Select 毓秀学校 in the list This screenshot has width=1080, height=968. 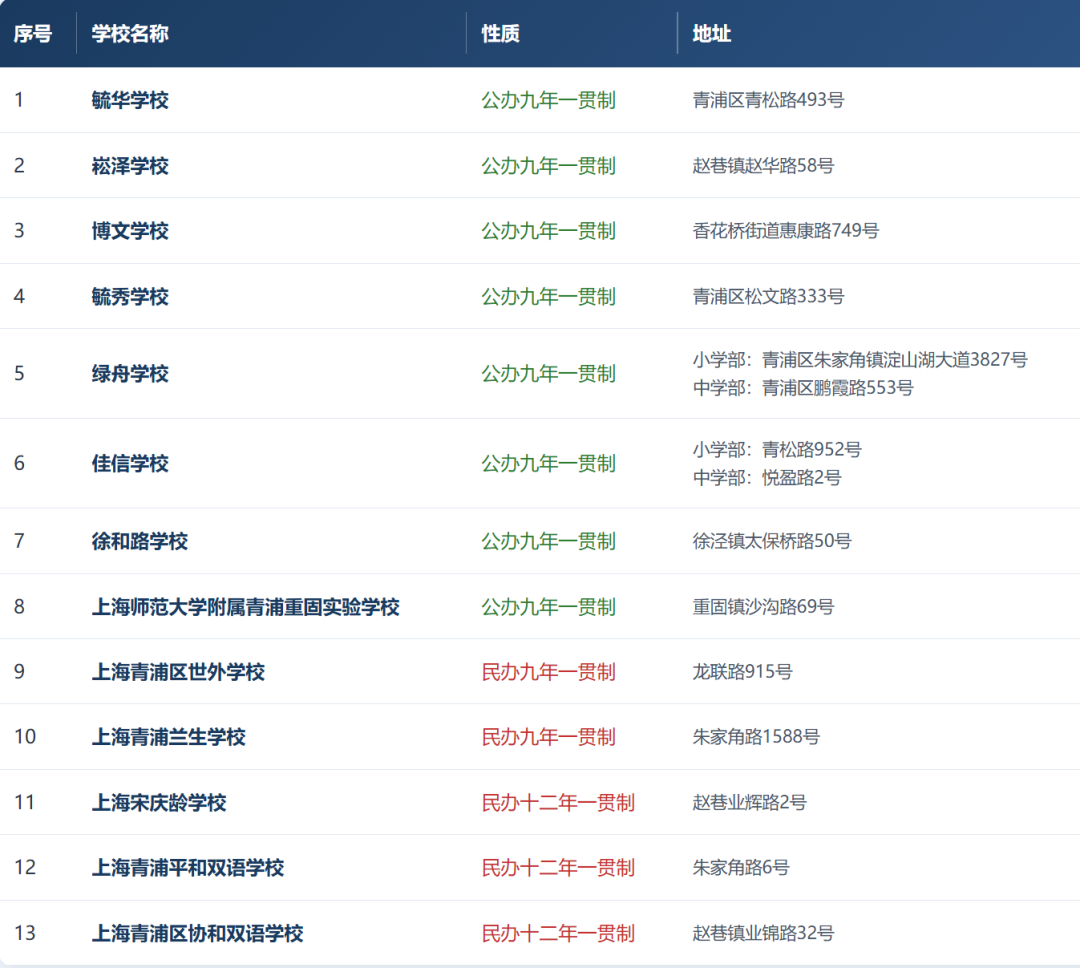pos(130,297)
